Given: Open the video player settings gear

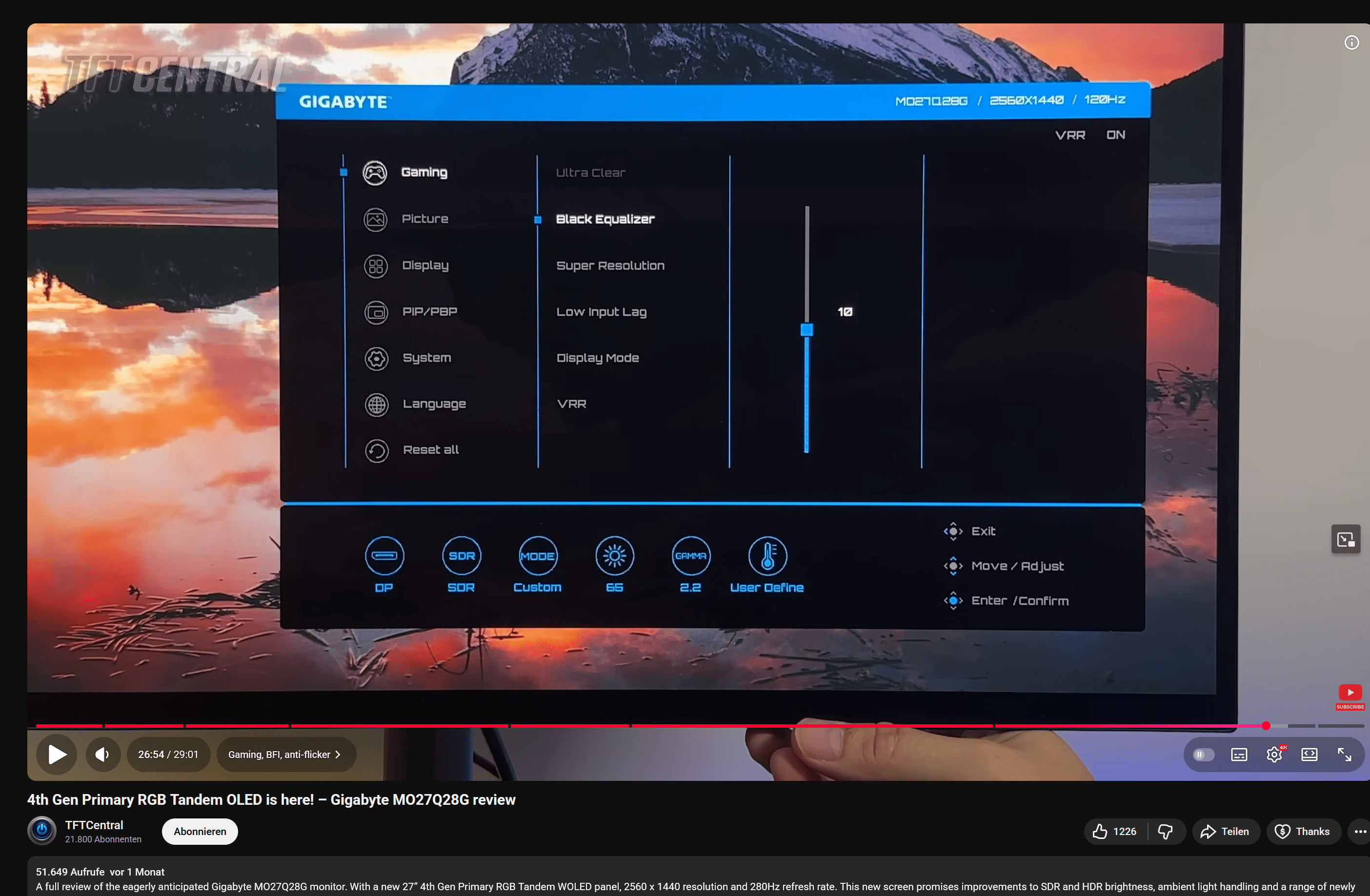Looking at the screenshot, I should click(1274, 755).
